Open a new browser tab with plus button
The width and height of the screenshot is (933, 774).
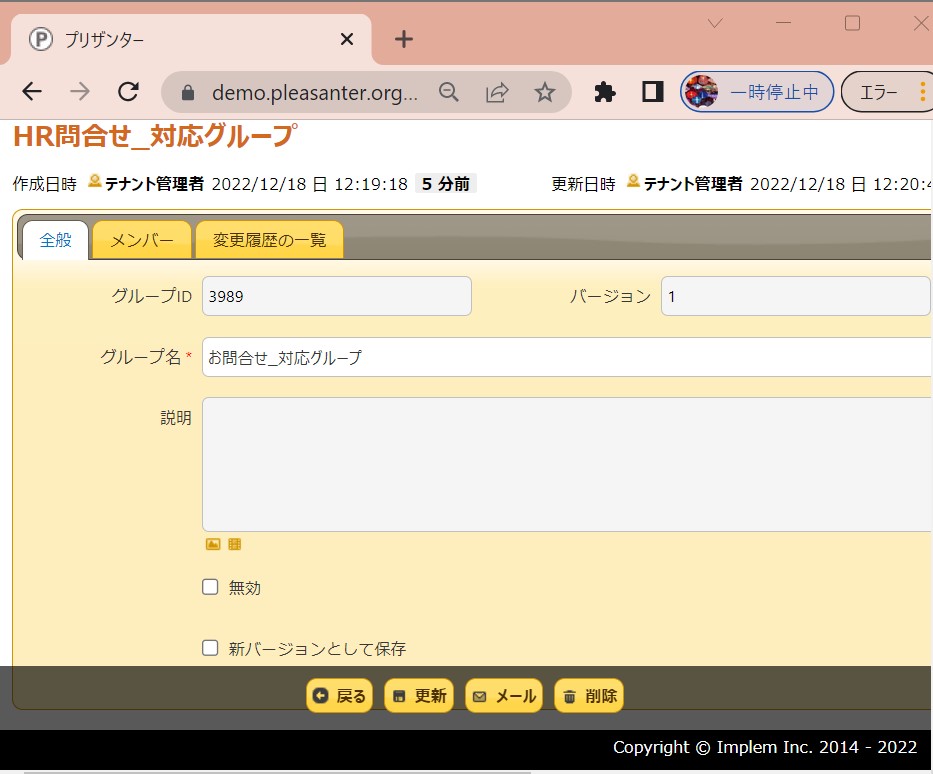(x=403, y=39)
